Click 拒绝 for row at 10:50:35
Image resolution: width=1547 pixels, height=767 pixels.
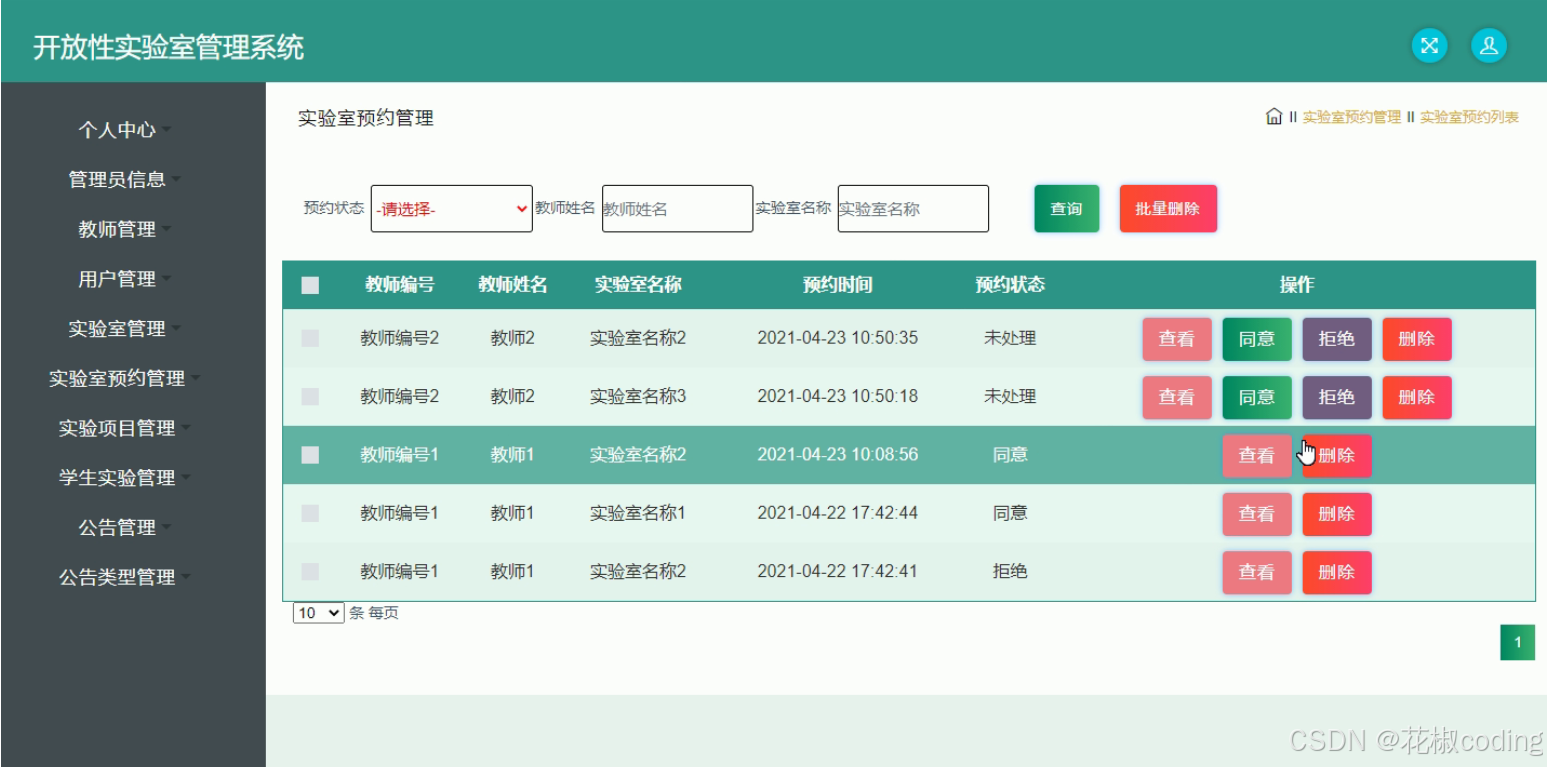(x=1337, y=339)
